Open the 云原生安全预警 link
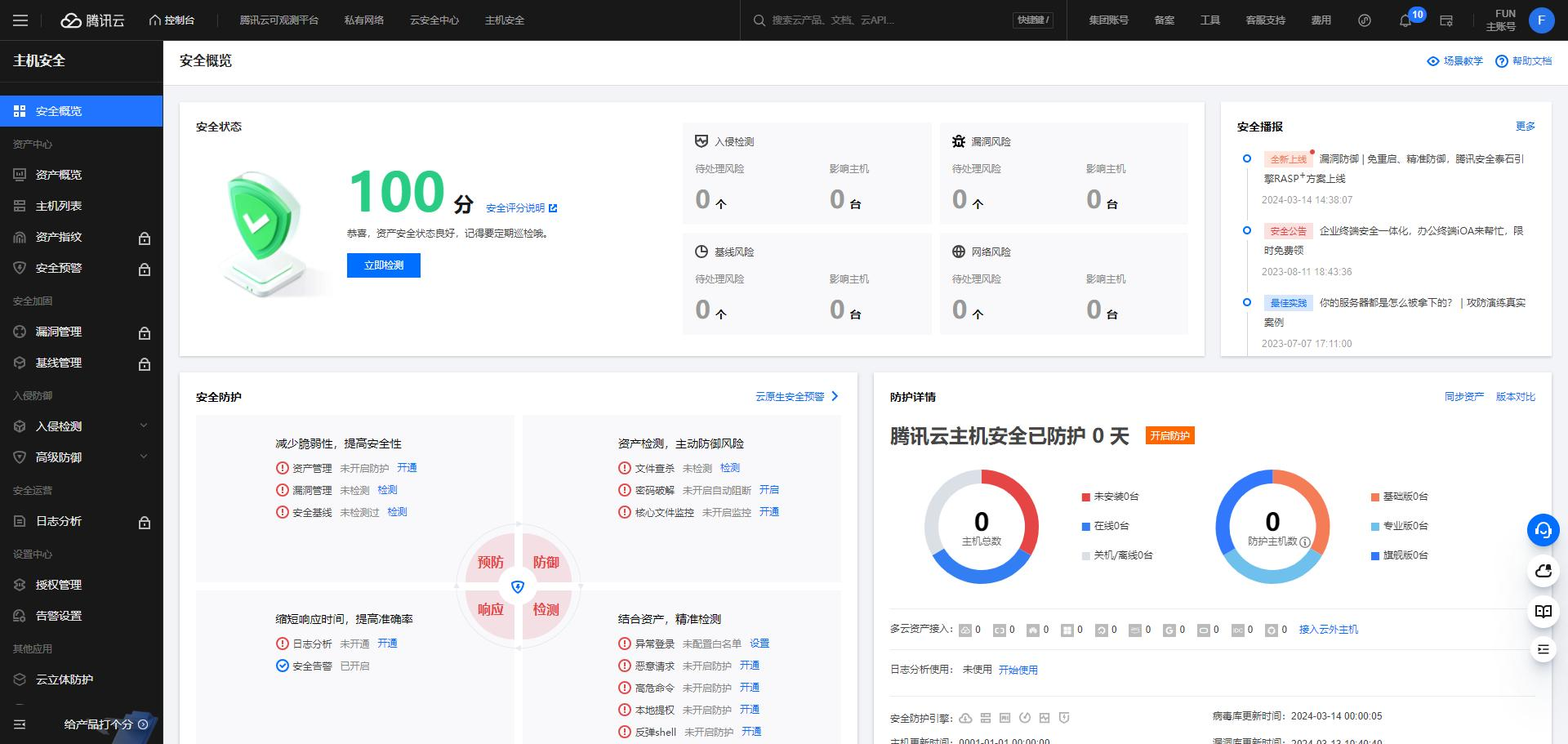Image resolution: width=1568 pixels, height=744 pixels. pos(797,397)
